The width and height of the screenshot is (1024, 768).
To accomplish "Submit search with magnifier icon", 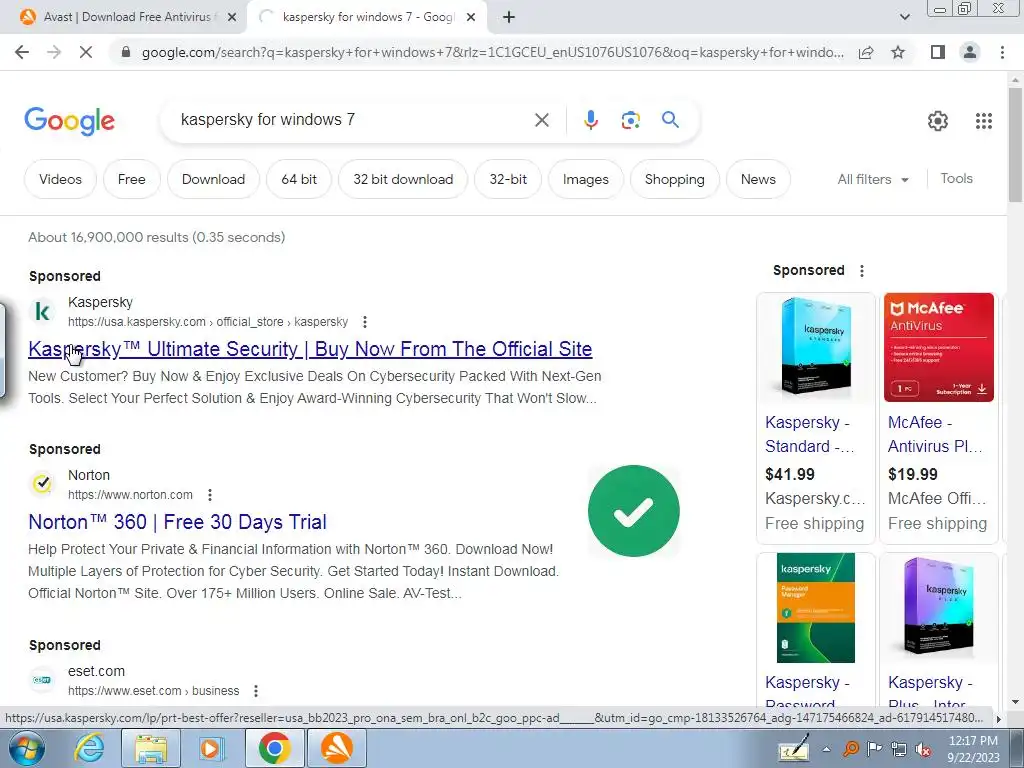I will tap(670, 120).
